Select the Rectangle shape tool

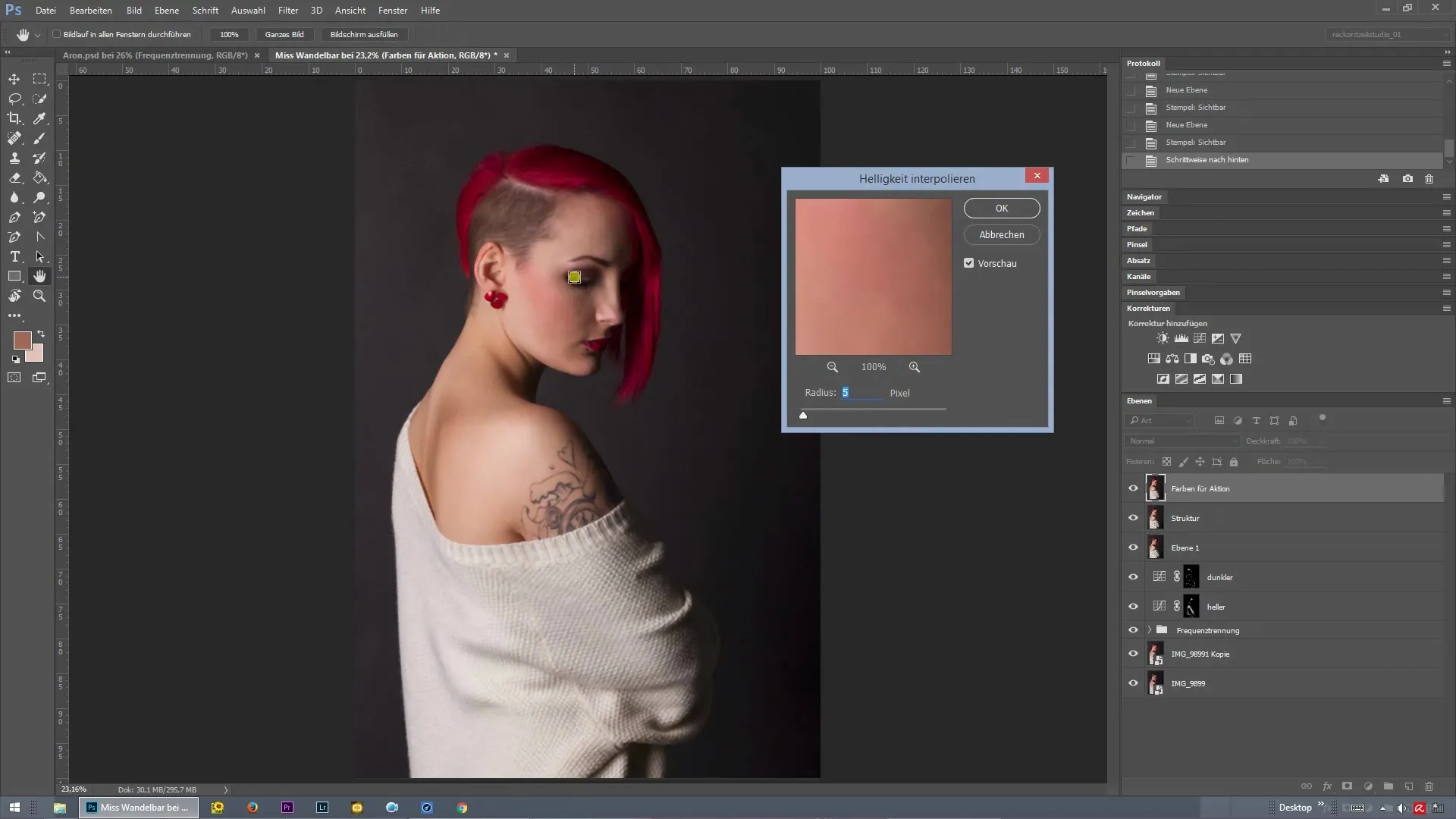[x=14, y=276]
